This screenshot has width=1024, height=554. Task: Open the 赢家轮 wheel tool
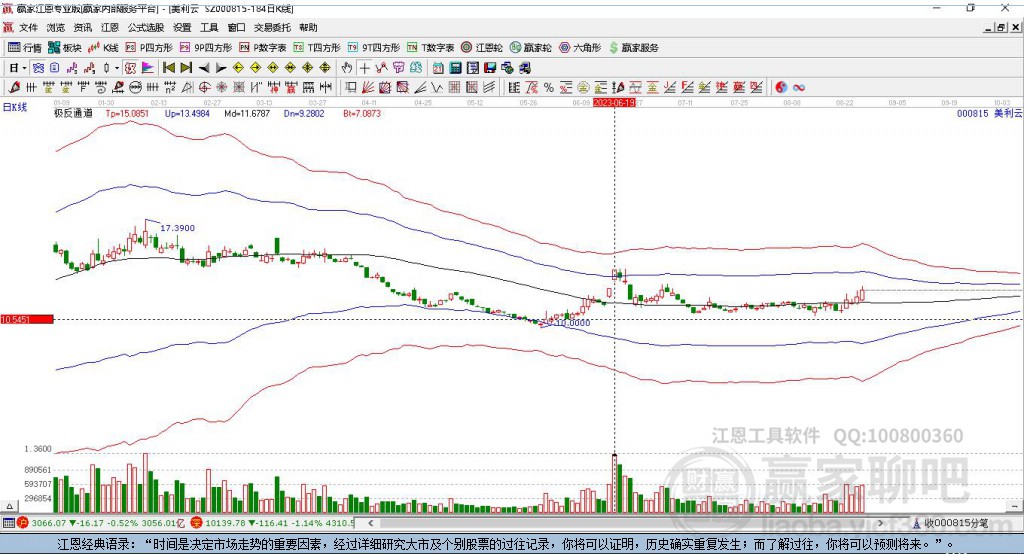(530, 48)
